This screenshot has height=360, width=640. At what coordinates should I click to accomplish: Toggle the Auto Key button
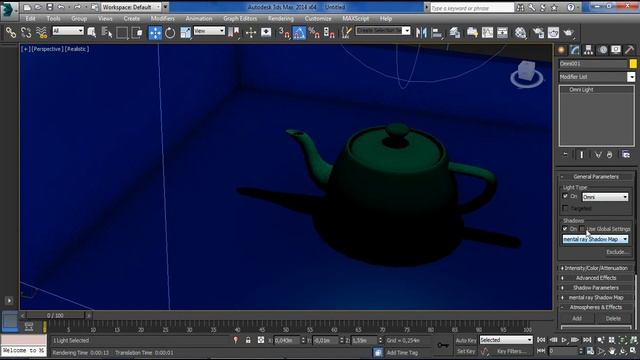(466, 340)
